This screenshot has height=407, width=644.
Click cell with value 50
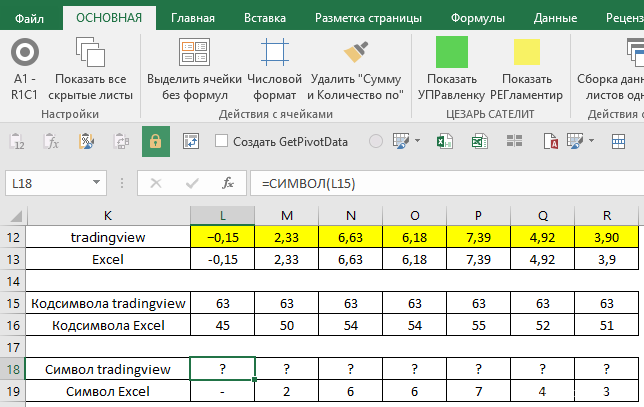[x=287, y=325]
